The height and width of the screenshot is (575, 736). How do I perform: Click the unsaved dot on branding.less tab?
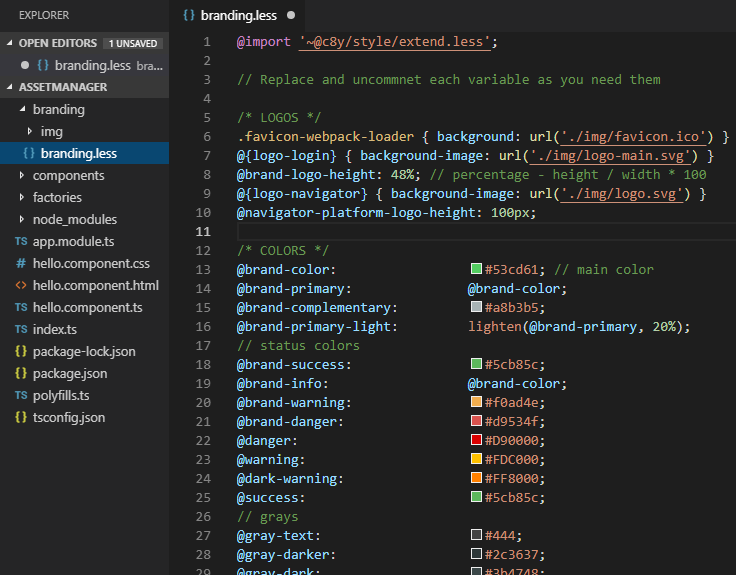coord(291,16)
